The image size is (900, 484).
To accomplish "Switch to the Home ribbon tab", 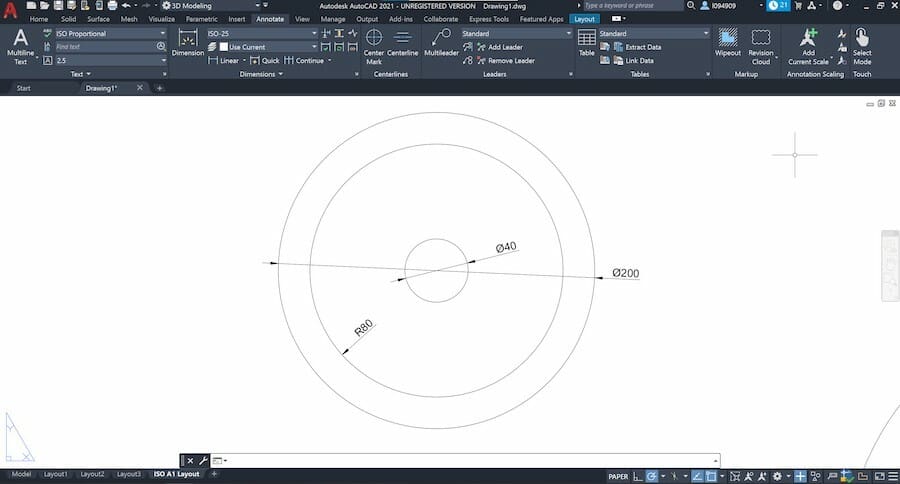I will [x=38, y=19].
